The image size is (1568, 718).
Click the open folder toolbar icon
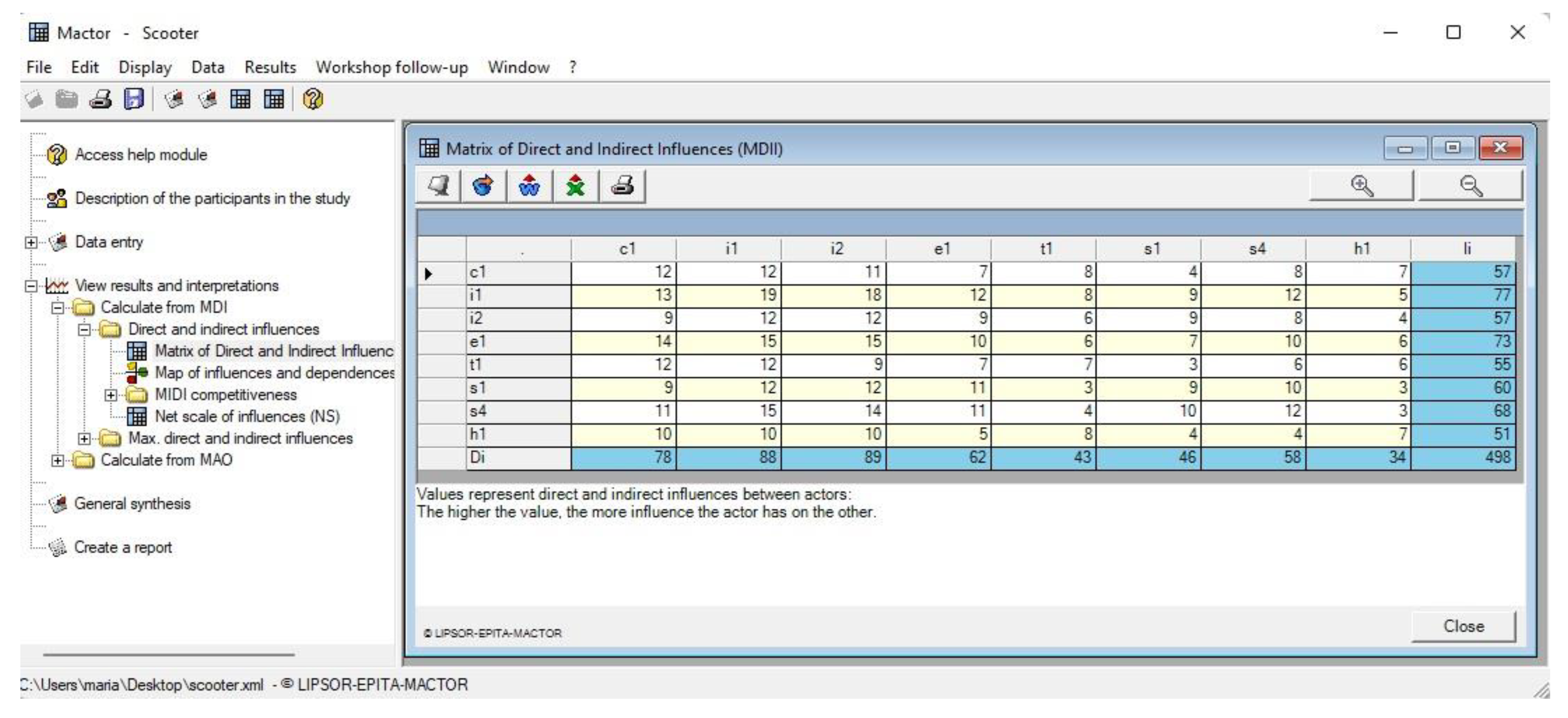coord(67,98)
